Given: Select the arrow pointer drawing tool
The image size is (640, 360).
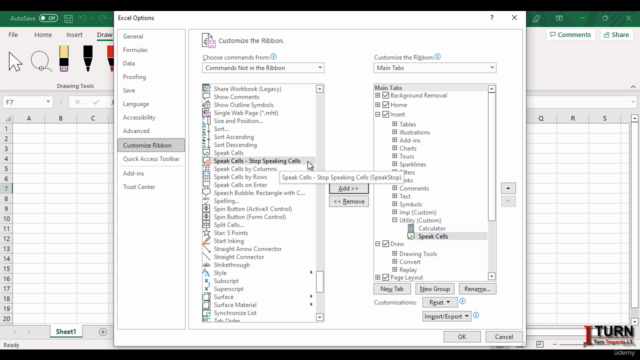Looking at the screenshot, I should pyautogui.click(x=15, y=62).
